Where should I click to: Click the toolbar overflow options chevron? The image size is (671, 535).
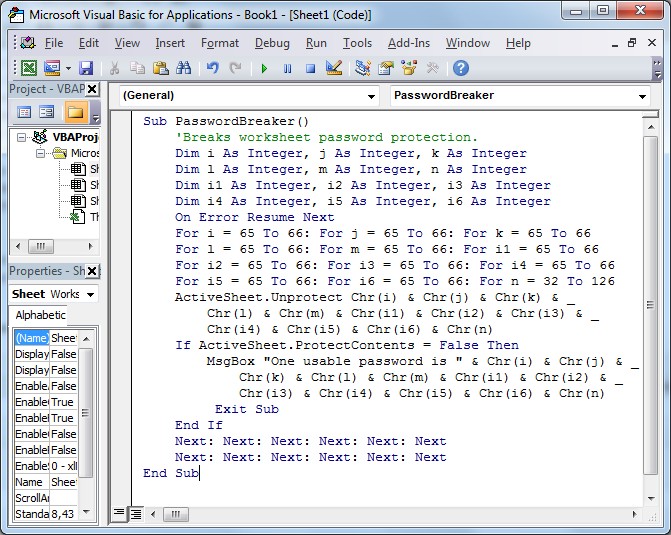(657, 69)
